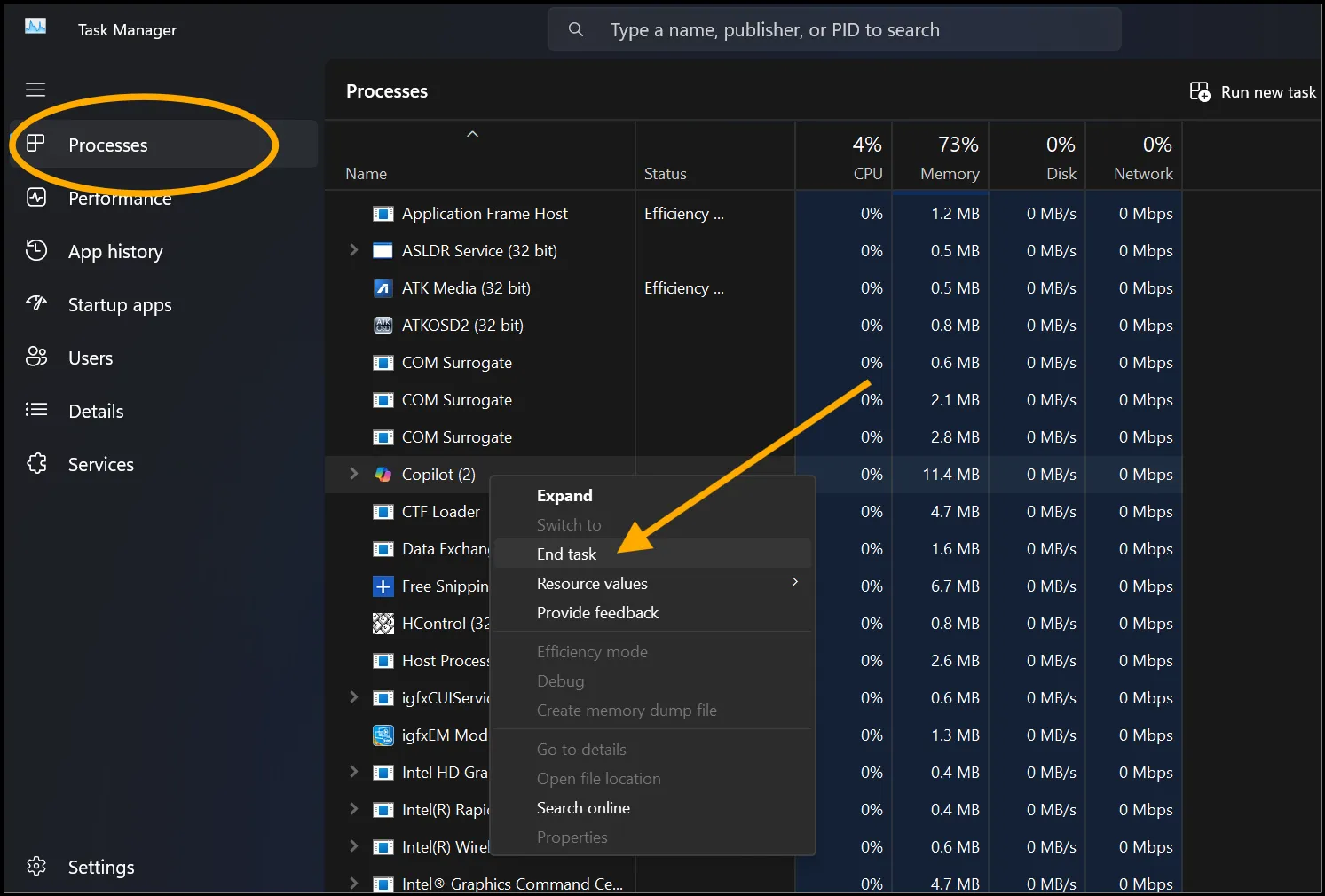Image resolution: width=1325 pixels, height=896 pixels.
Task: Switch to the Details view icon
Action: (x=36, y=411)
